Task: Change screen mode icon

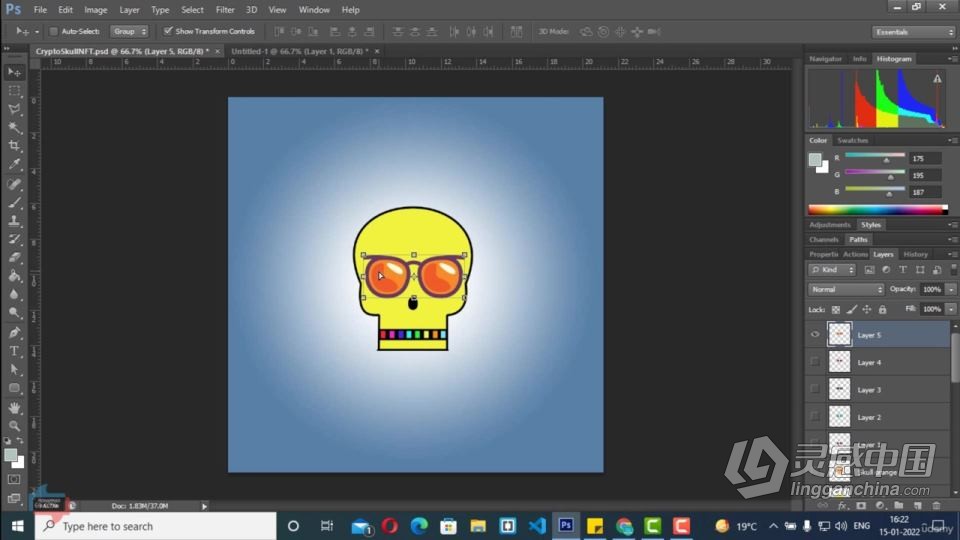Action: pos(14,498)
